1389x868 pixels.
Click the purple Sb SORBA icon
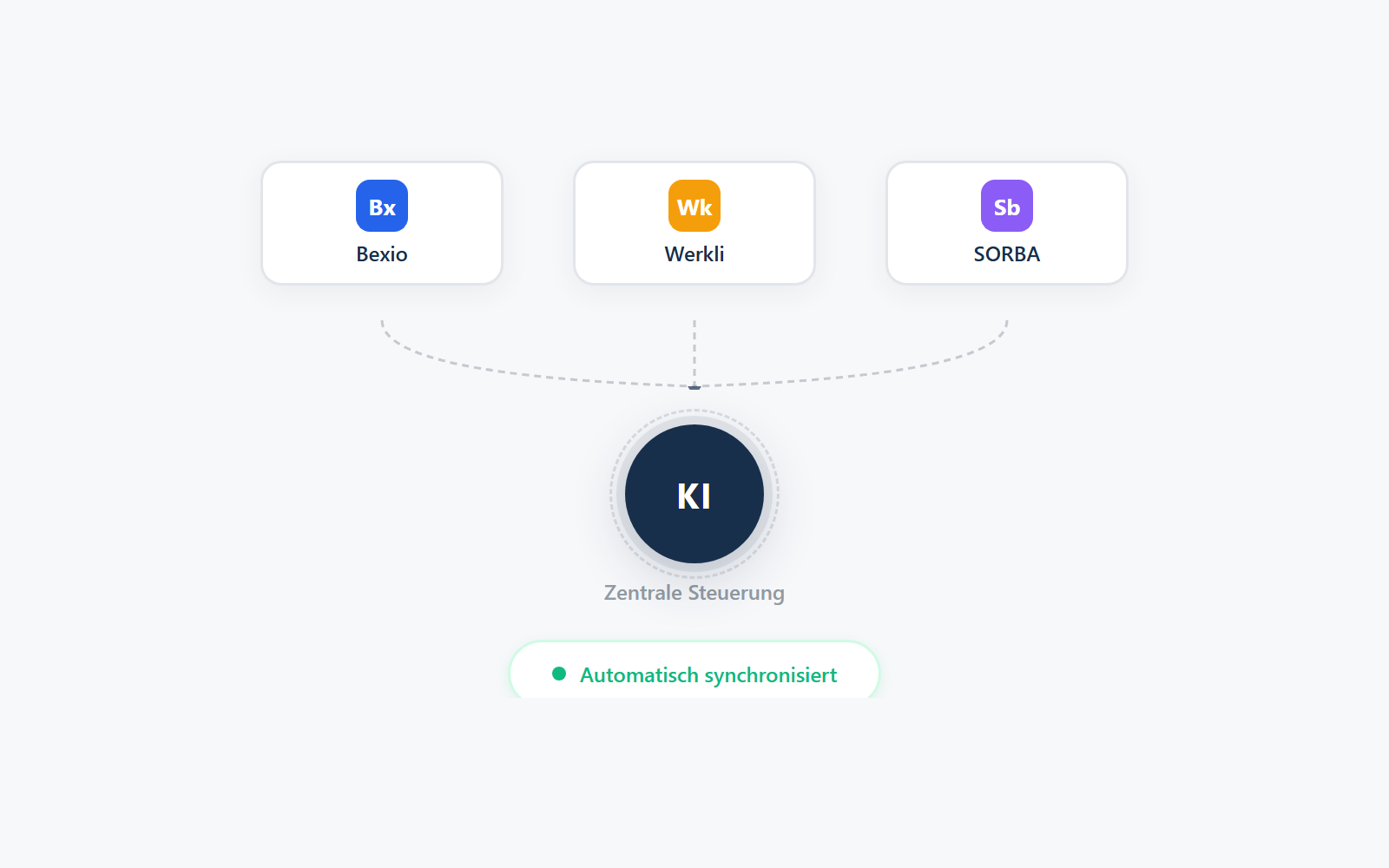(x=1007, y=206)
